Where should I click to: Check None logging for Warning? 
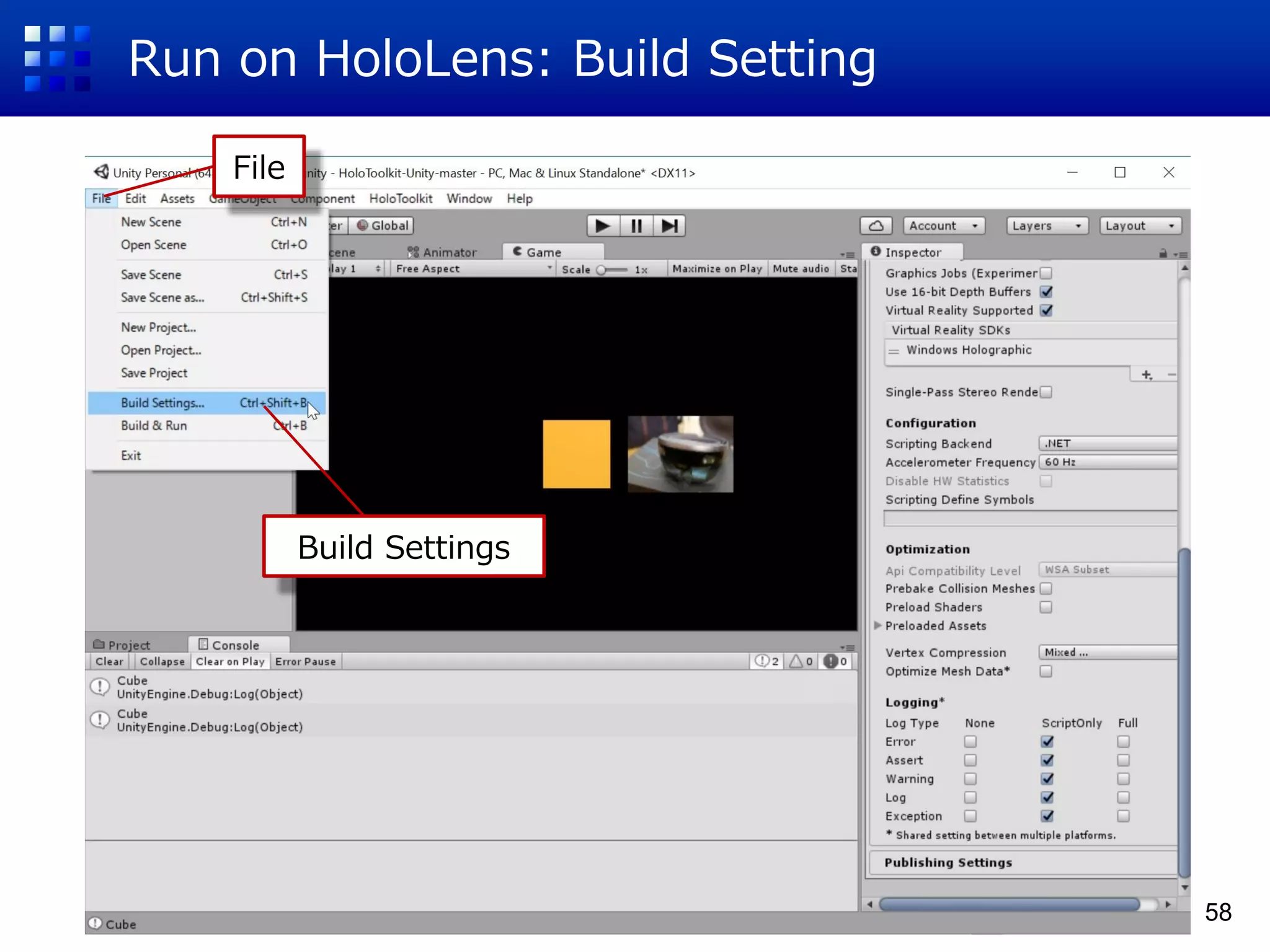970,778
